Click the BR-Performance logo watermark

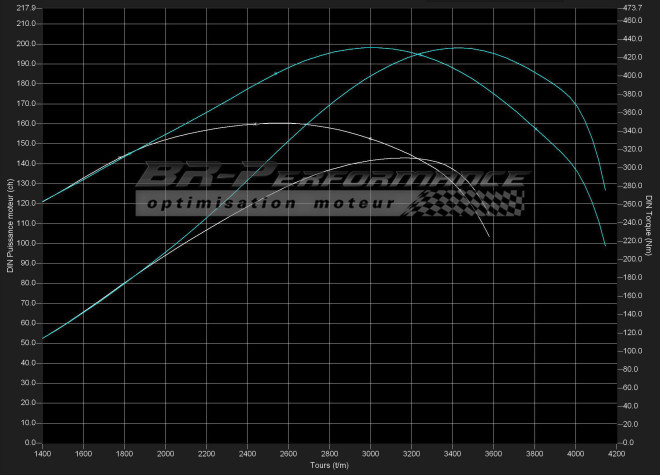330,180
